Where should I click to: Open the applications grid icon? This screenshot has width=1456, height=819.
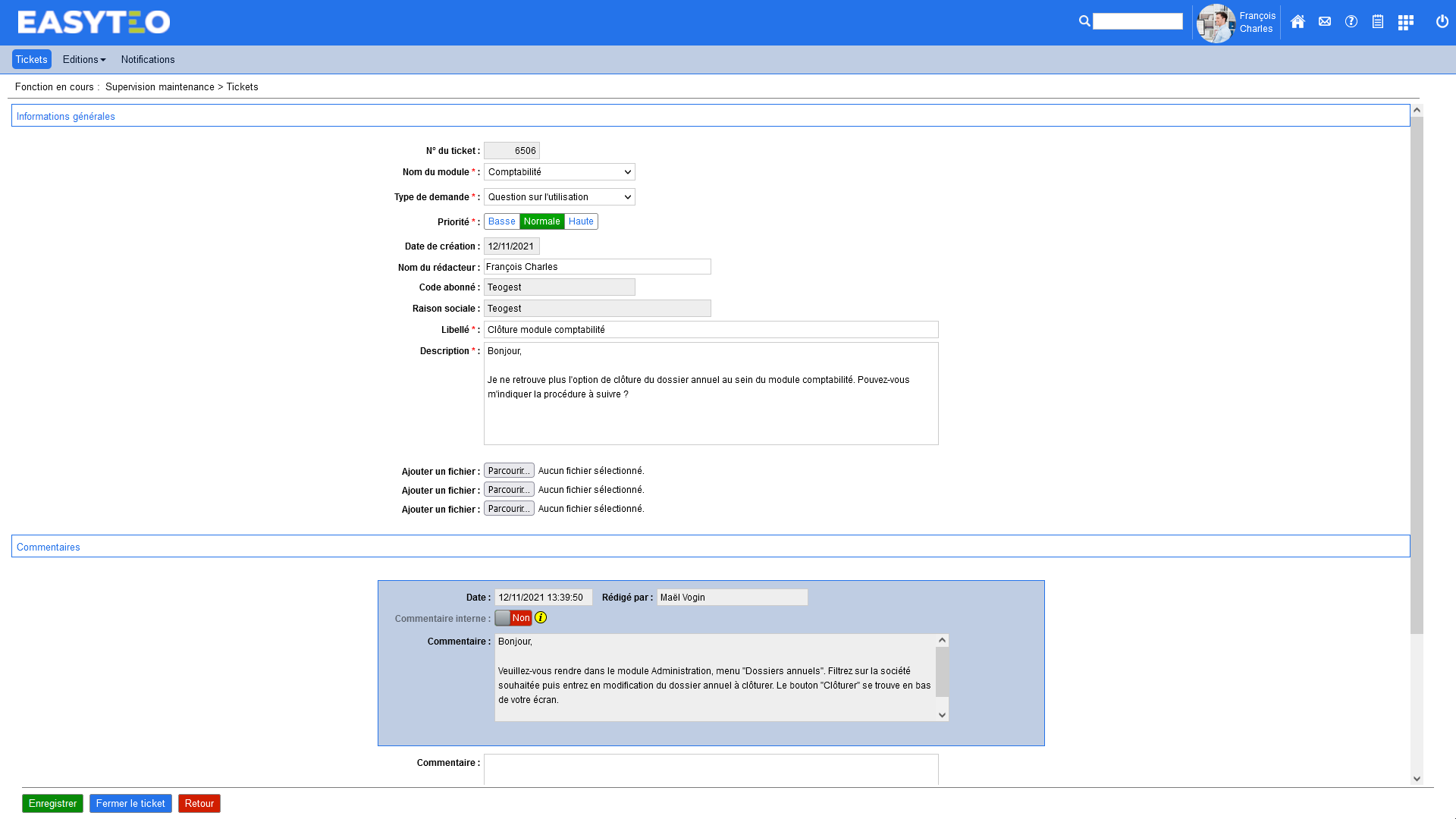pos(1406,23)
